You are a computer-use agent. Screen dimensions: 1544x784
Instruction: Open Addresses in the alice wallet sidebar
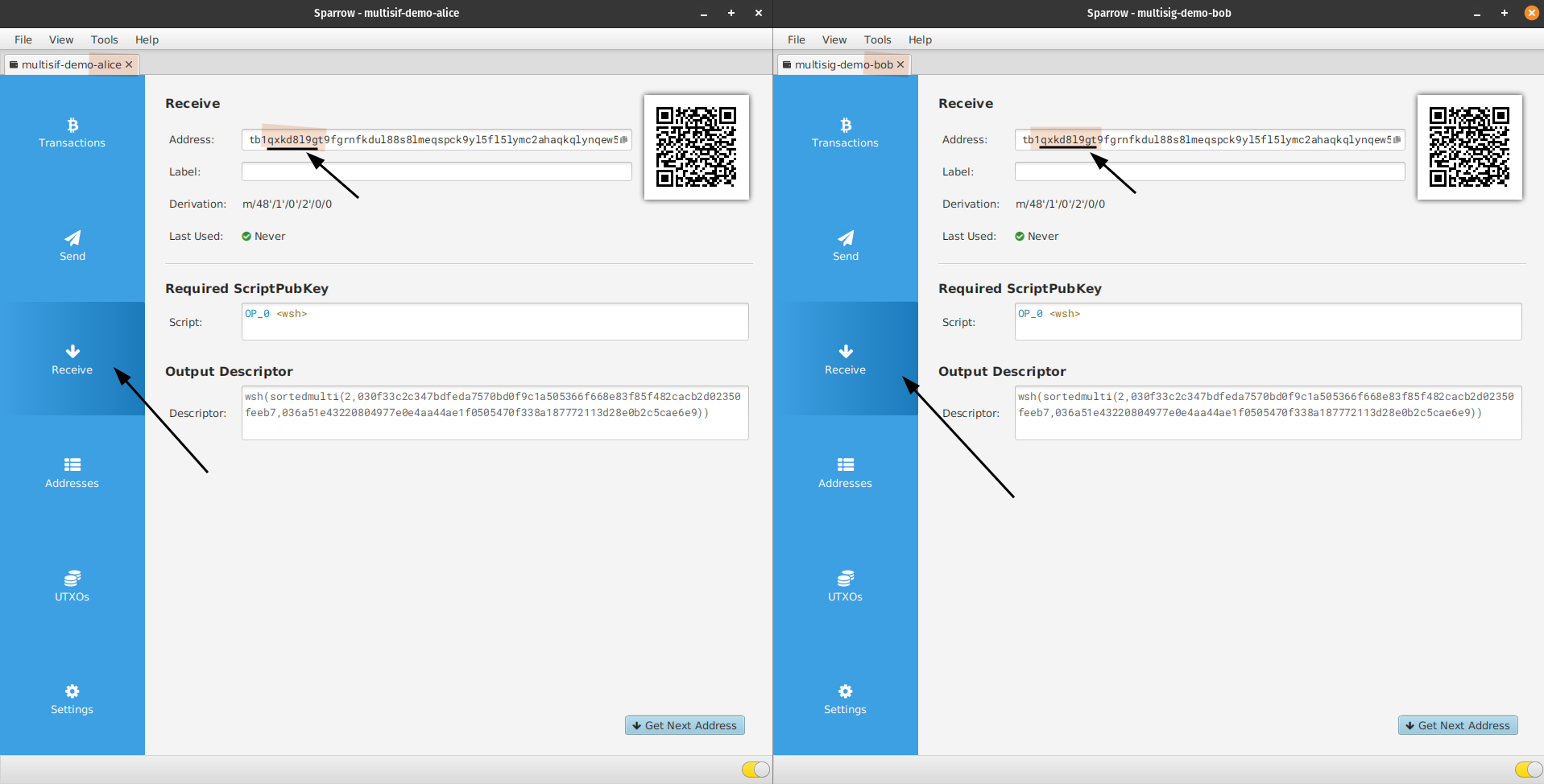pyautogui.click(x=72, y=472)
